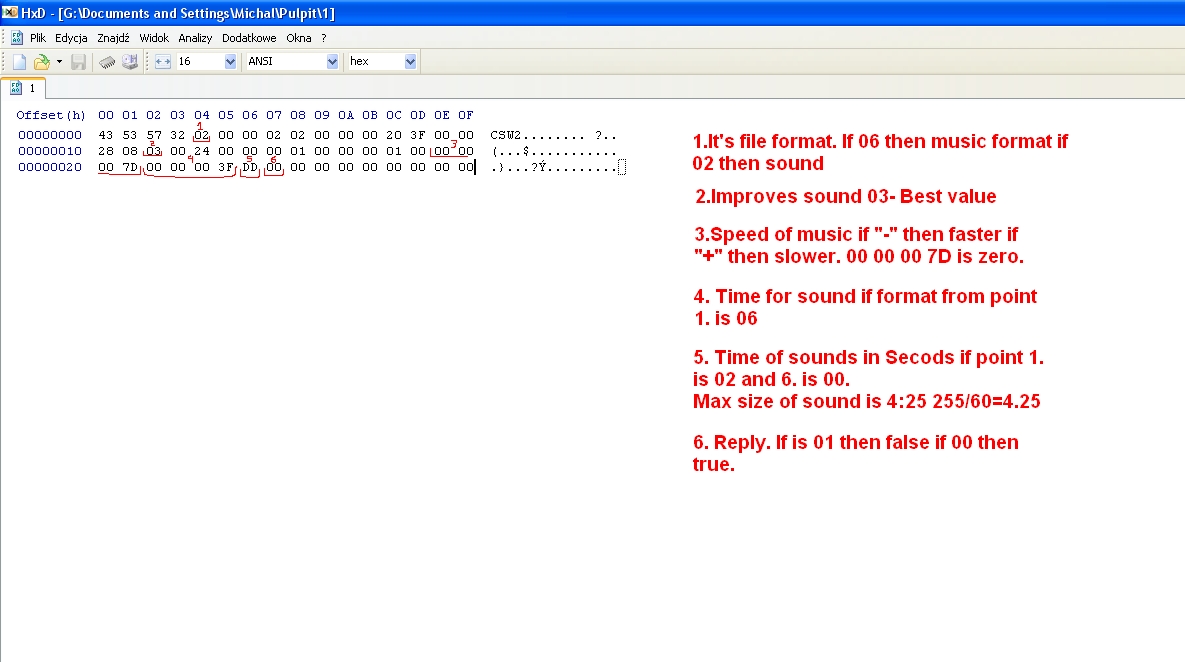Click the bytes-per-row width icon
Image resolution: width=1185 pixels, height=662 pixels.
click(x=163, y=62)
